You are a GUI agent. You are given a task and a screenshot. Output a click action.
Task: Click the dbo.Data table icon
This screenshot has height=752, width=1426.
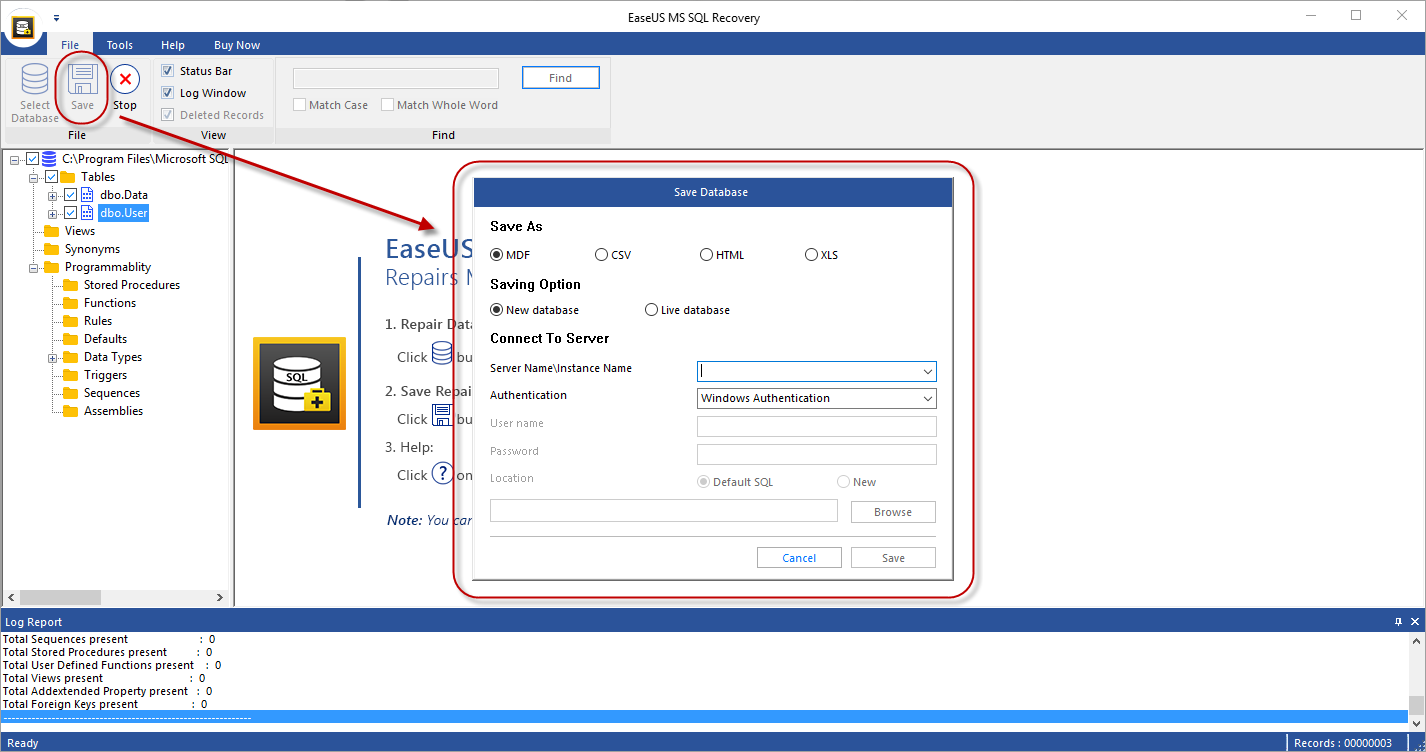[x=87, y=195]
